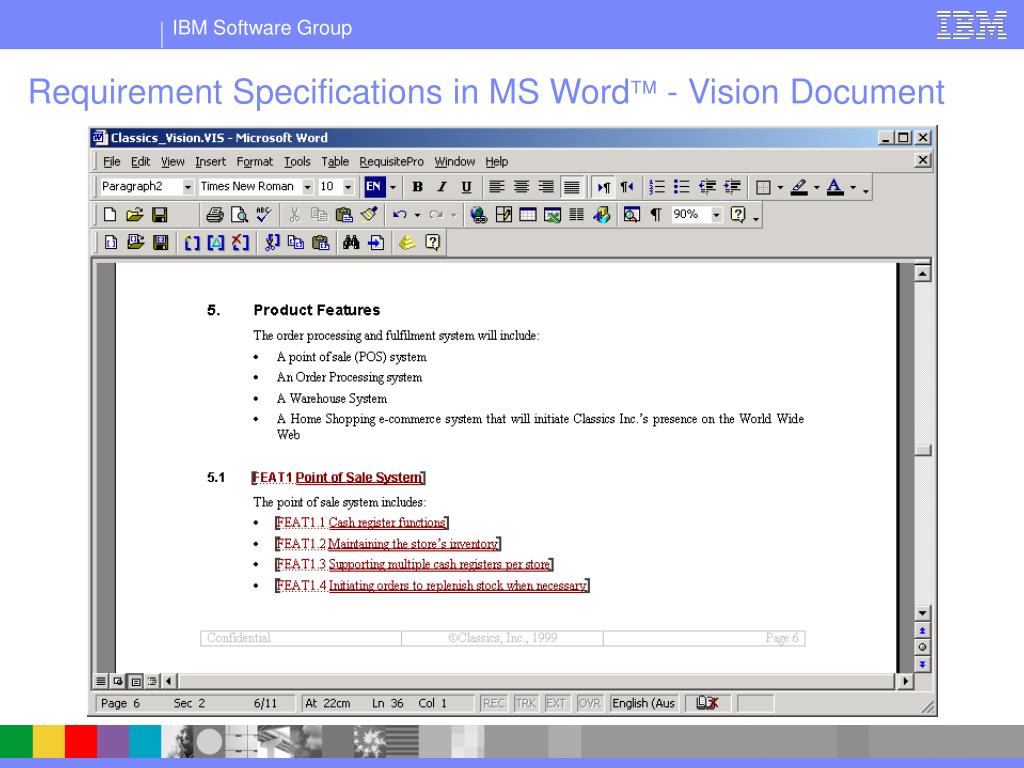This screenshot has height=768, width=1024.
Task: Click the RequisitePro help question mark icon
Action: (432, 243)
